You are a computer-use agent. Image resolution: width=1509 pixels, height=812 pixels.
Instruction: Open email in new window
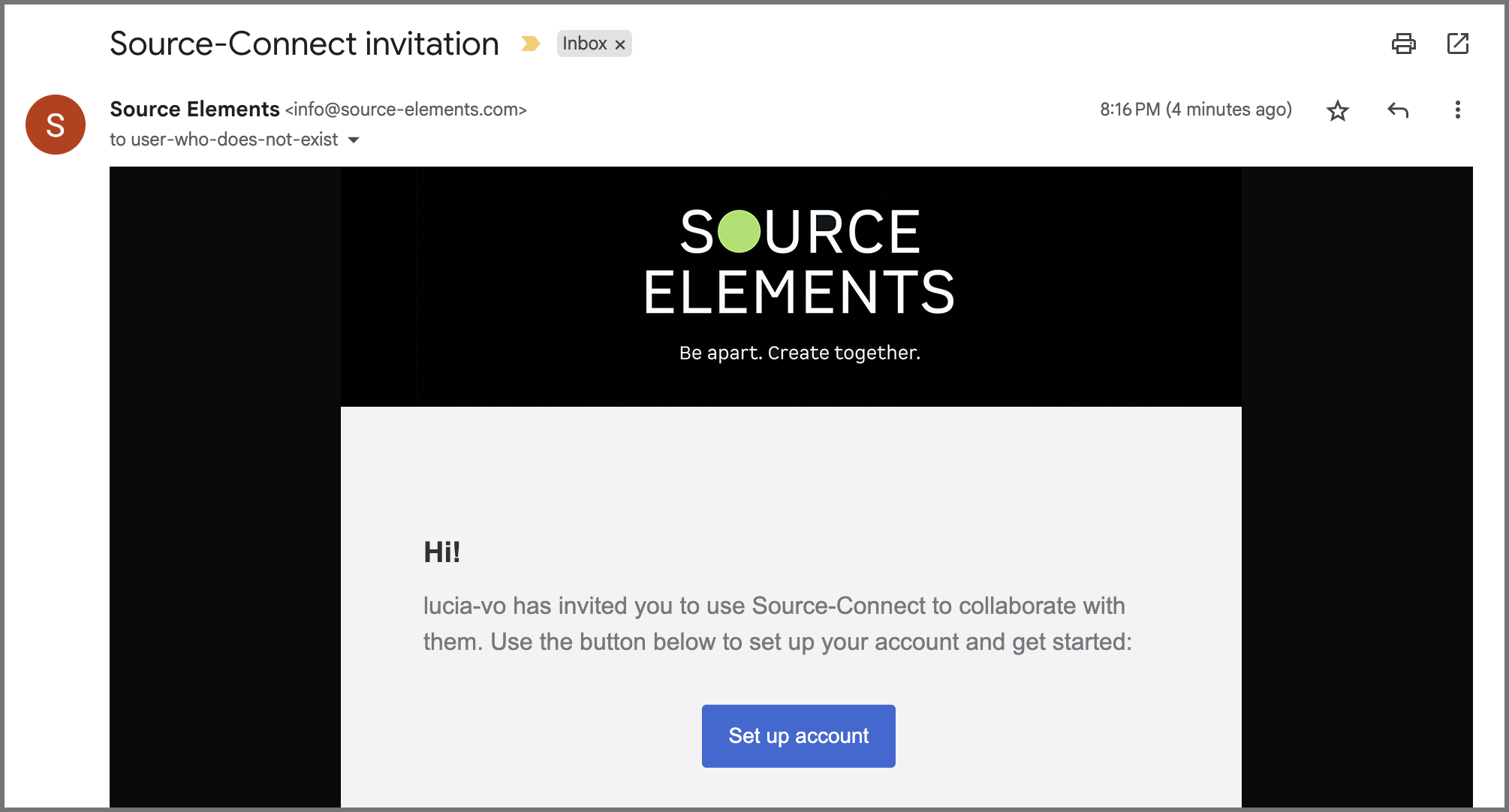click(1457, 44)
